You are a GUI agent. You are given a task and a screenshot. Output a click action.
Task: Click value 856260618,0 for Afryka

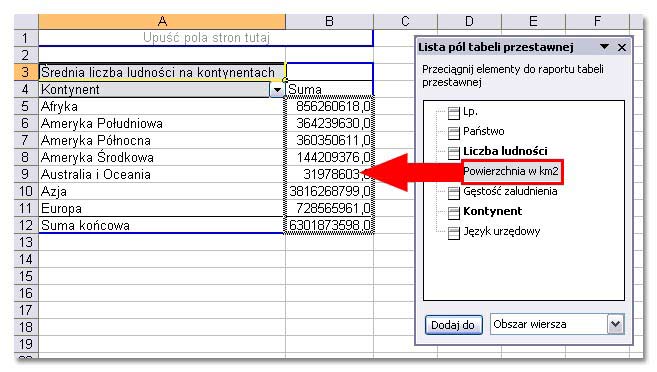(x=329, y=106)
